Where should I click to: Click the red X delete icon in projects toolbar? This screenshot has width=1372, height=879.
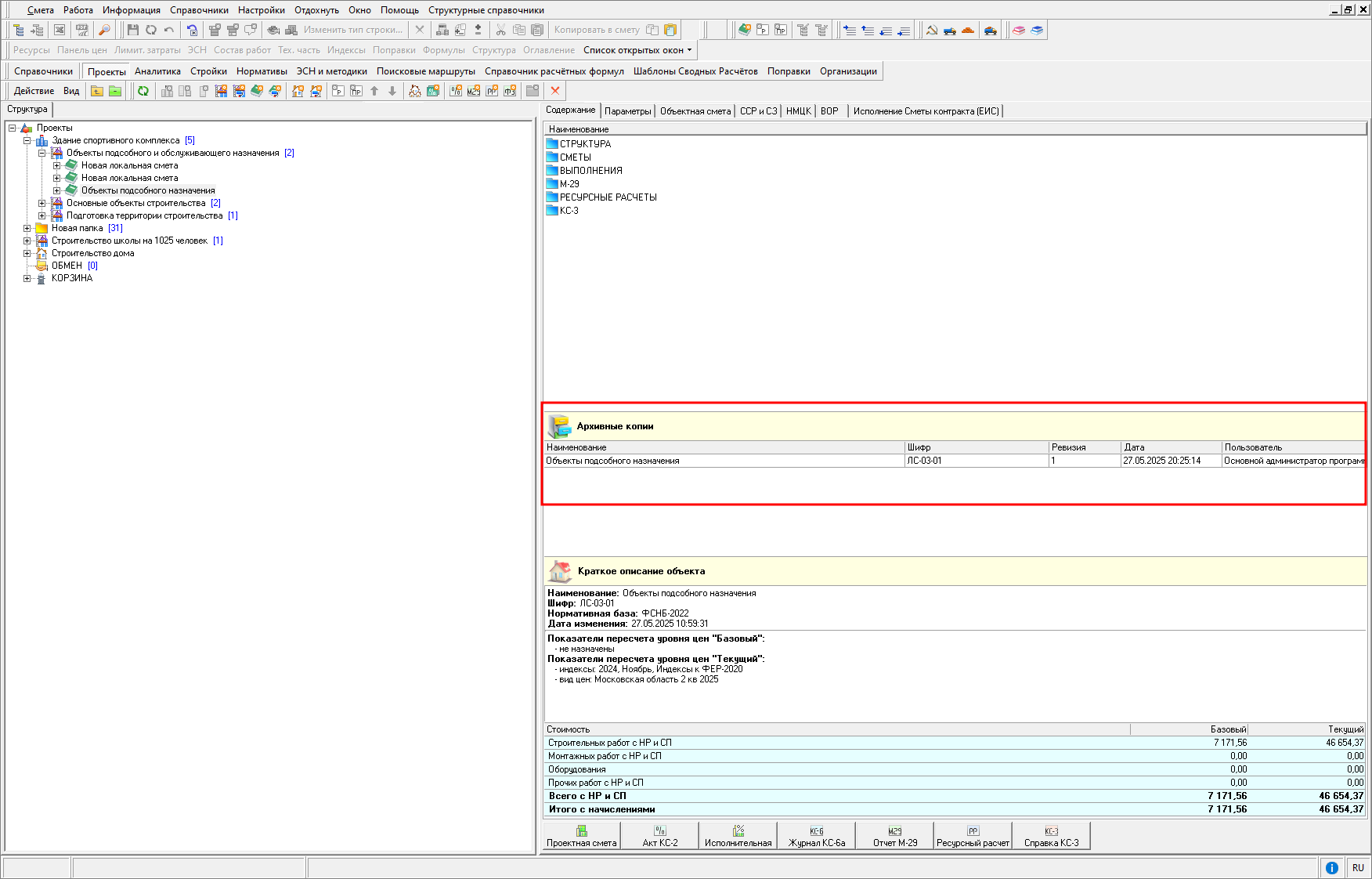pyautogui.click(x=555, y=91)
